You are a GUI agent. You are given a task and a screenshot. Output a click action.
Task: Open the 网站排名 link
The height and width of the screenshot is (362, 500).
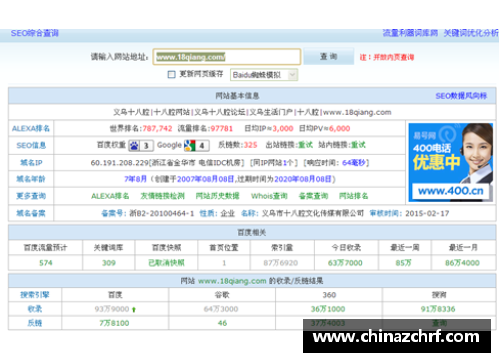coord(353,196)
